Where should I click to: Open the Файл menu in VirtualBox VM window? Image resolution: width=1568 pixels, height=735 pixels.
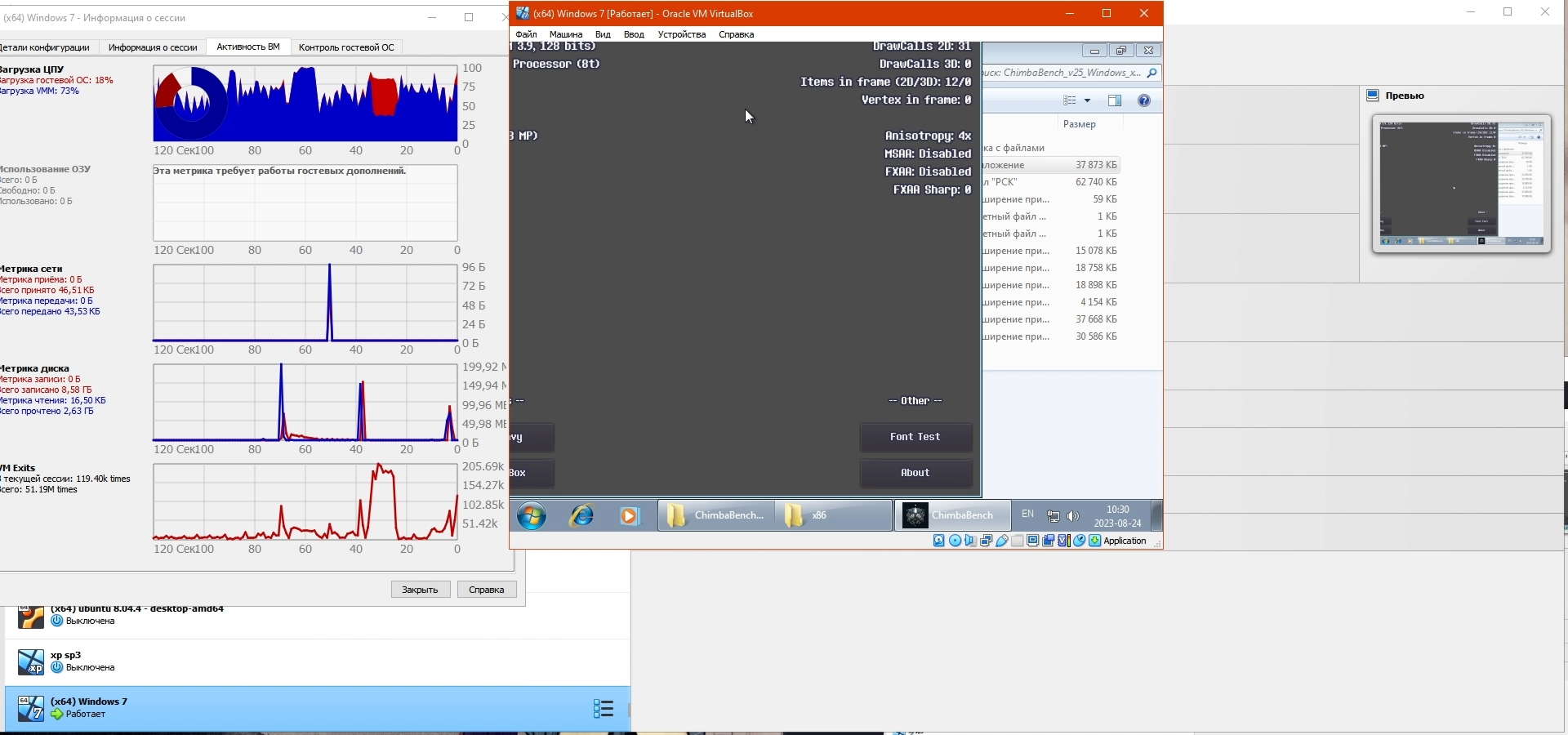(526, 34)
